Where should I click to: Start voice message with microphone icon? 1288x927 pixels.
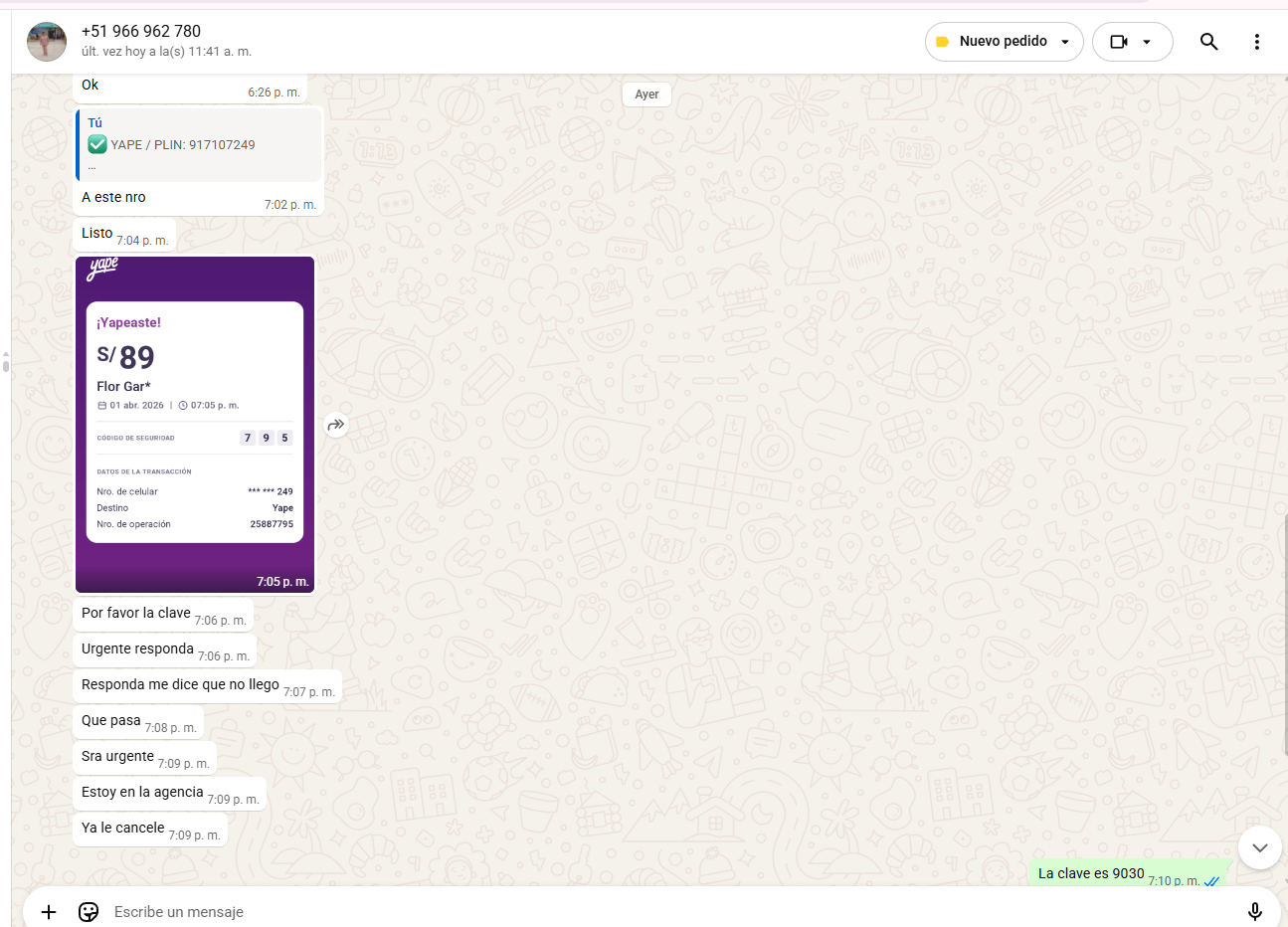click(x=1254, y=911)
